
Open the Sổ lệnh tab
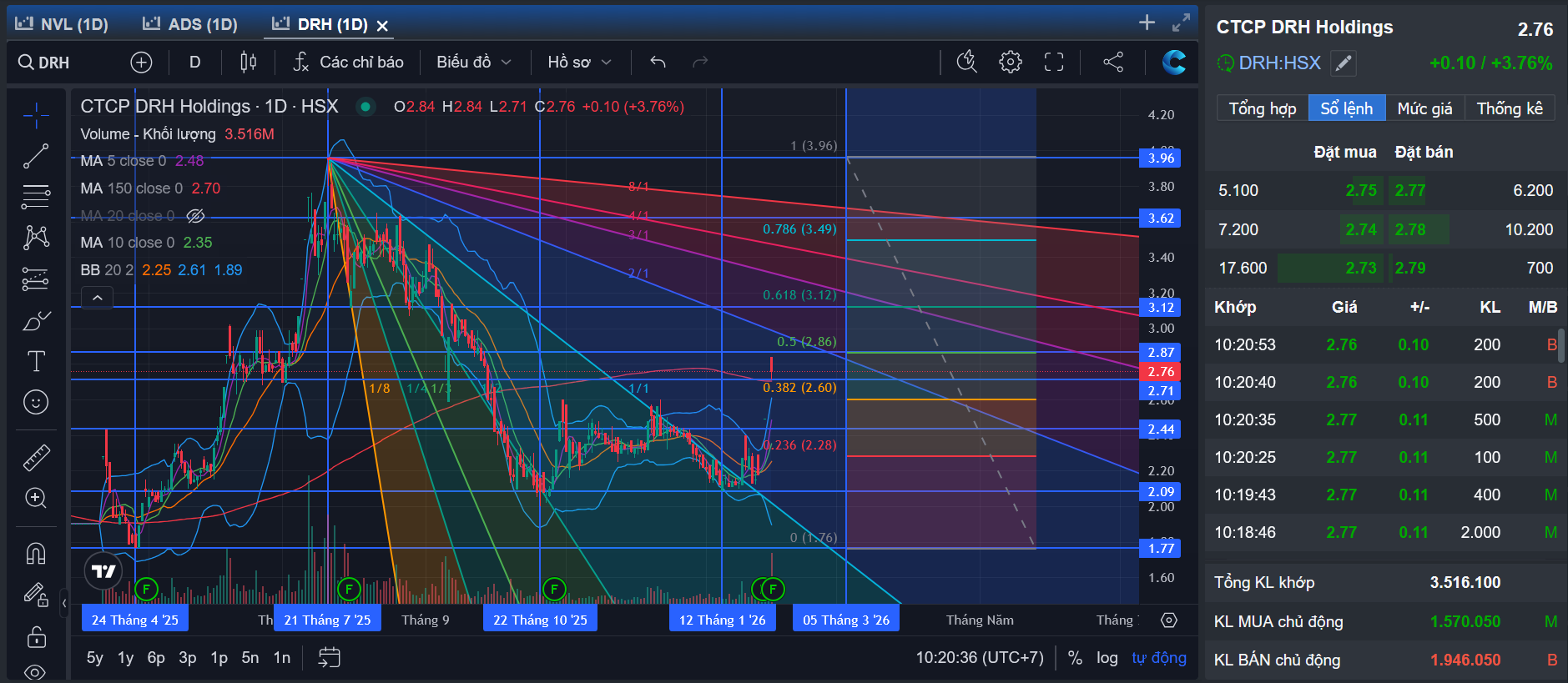(1347, 108)
